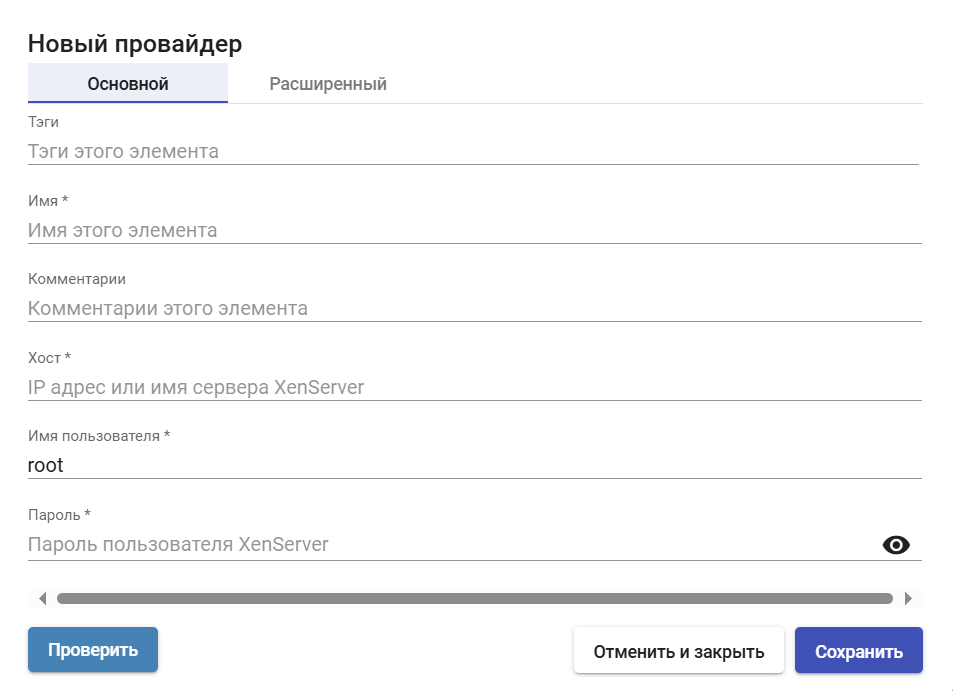Click the XenServer host address field
Screen dimensions: 953x691
pyautogui.click(x=474, y=388)
